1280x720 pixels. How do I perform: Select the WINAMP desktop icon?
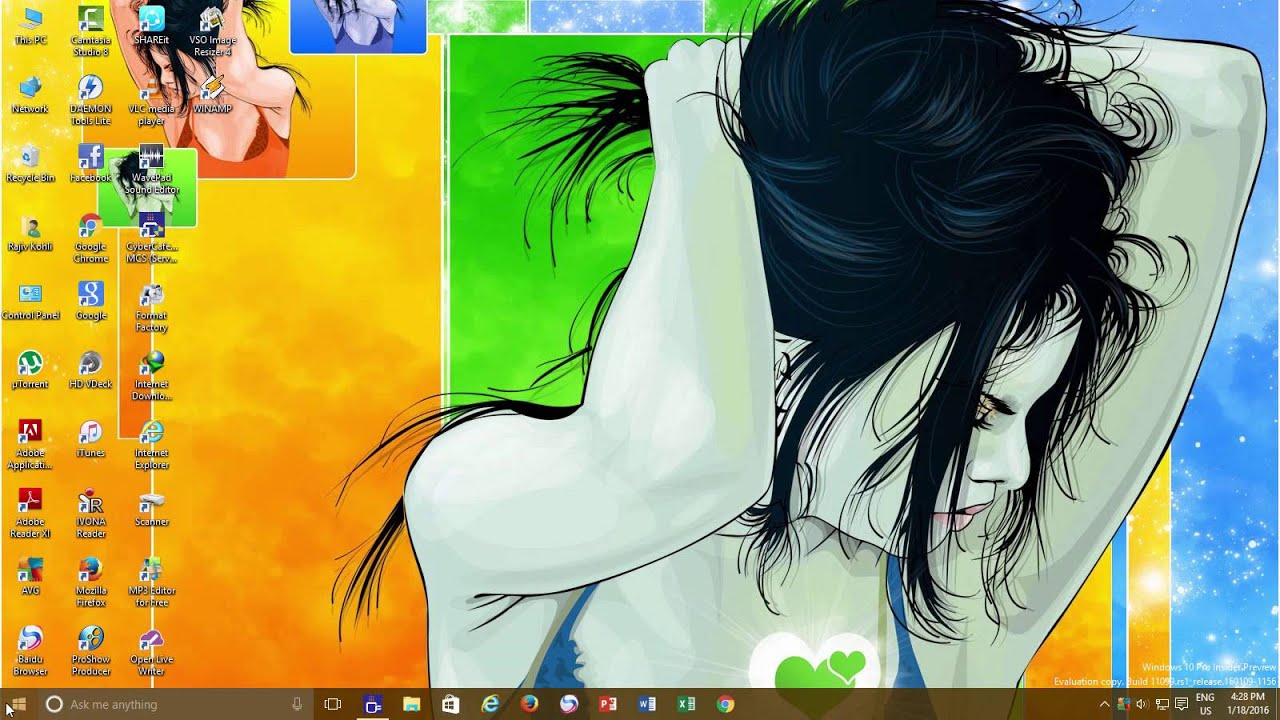[x=212, y=95]
